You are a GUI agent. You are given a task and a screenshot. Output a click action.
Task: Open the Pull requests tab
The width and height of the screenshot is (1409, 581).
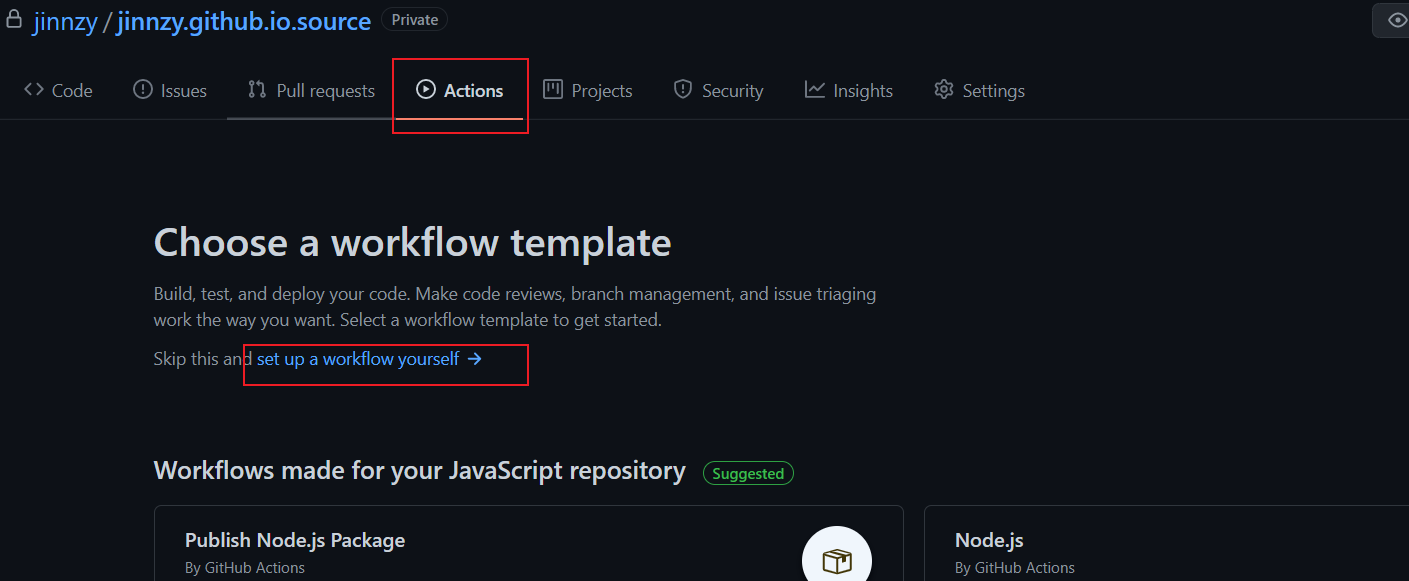click(325, 91)
